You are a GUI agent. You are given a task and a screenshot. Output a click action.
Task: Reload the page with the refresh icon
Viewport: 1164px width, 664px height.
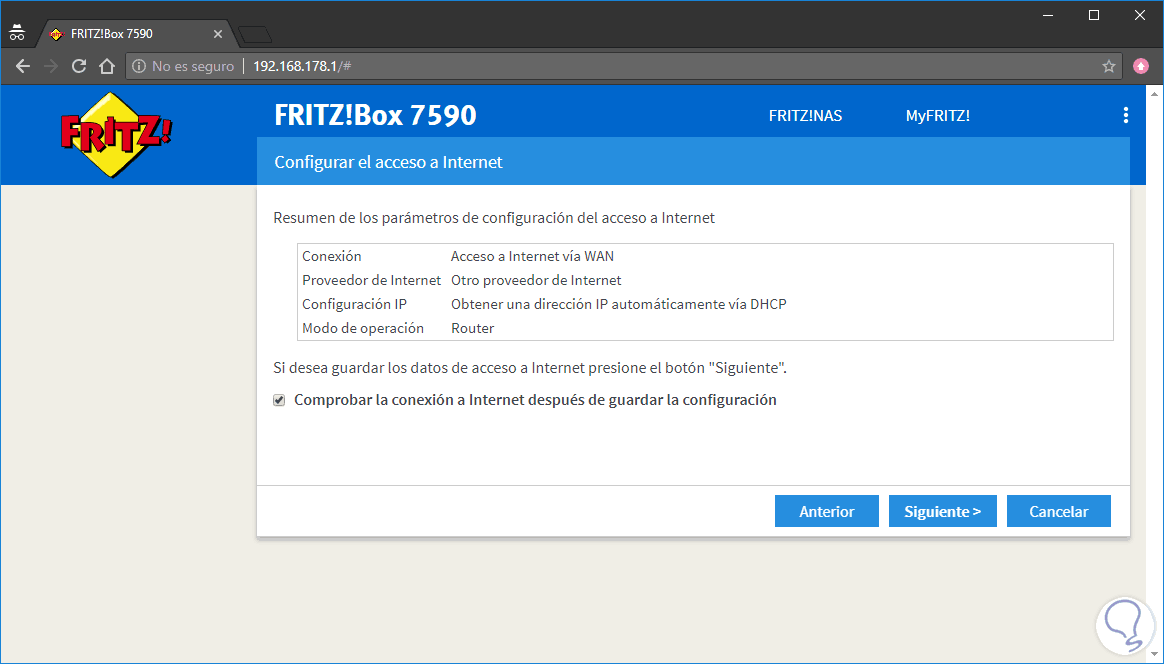[79, 66]
